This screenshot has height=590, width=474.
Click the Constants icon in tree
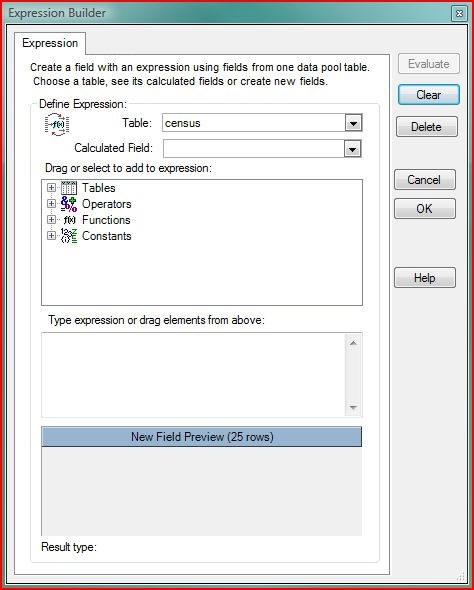(68, 236)
